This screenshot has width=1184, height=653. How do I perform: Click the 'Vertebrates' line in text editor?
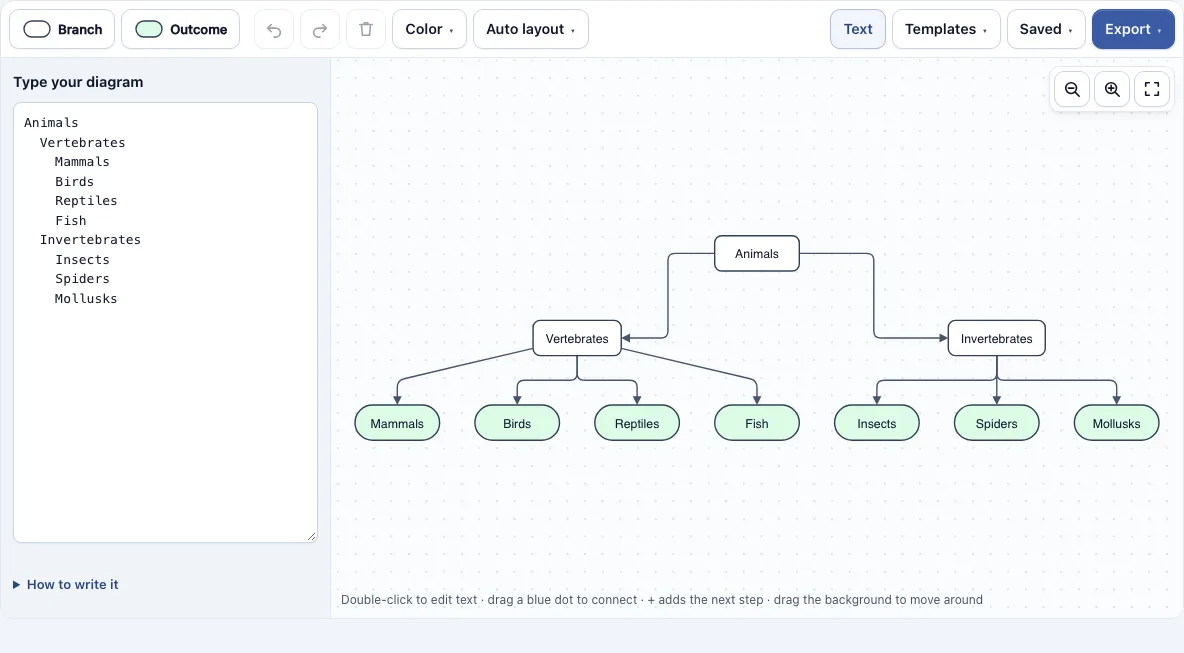coord(82,143)
